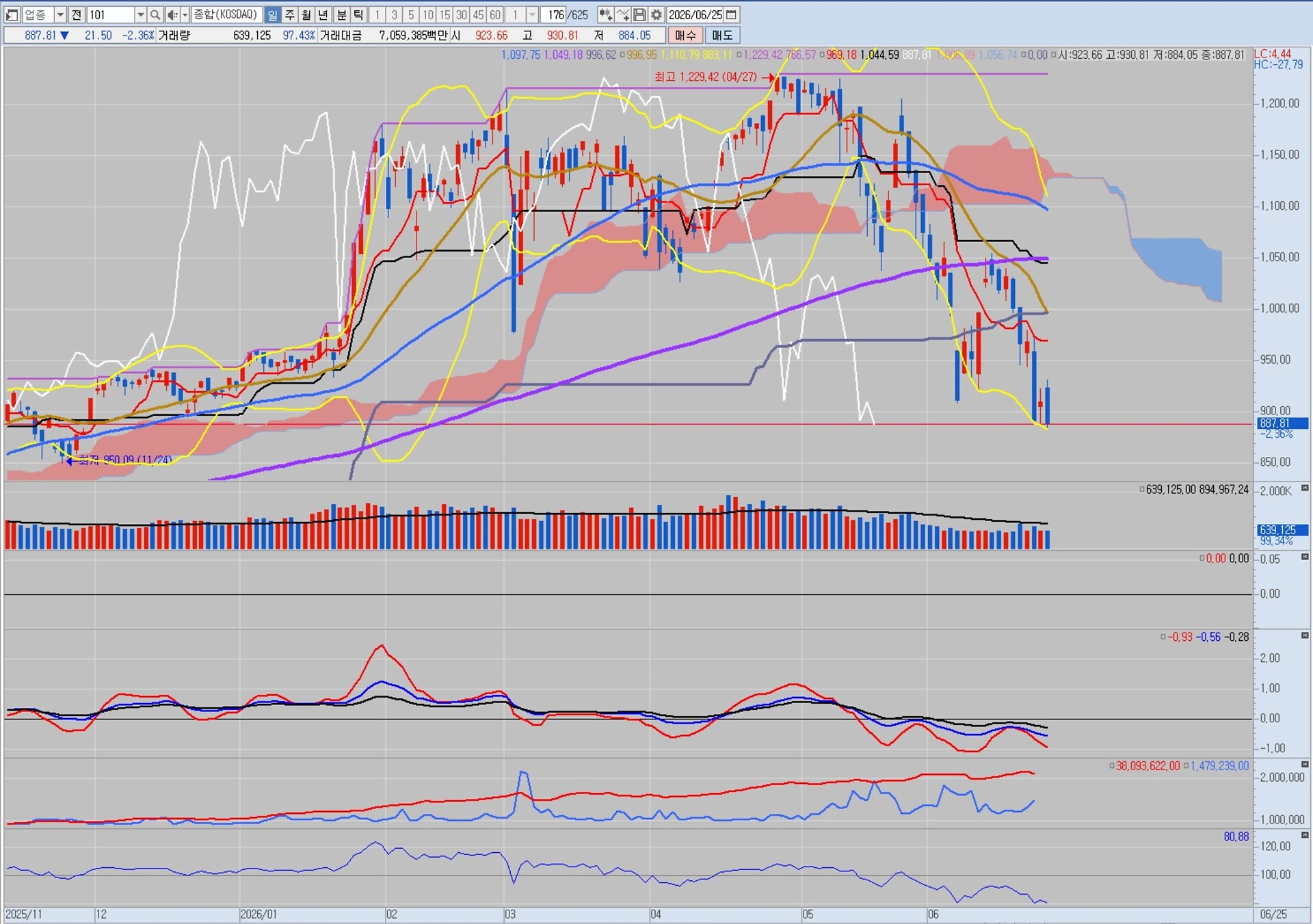Click the 거래대금 trading value label
Image resolution: width=1313 pixels, height=924 pixels.
341,35
